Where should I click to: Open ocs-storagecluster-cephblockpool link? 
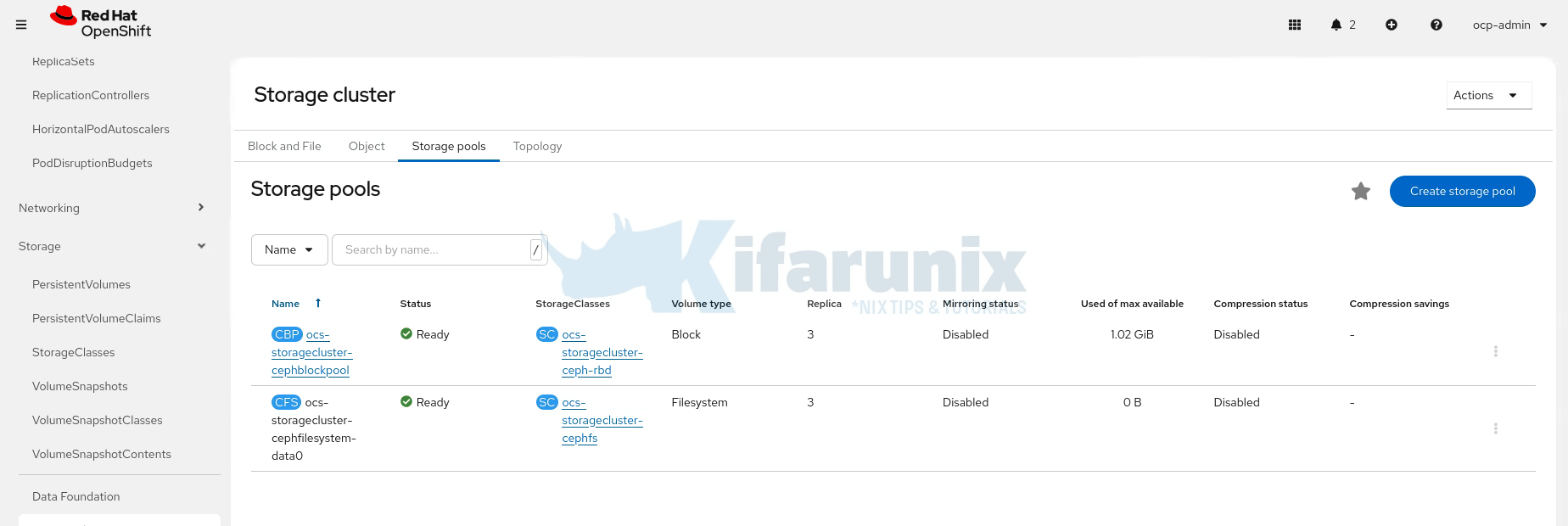312,352
